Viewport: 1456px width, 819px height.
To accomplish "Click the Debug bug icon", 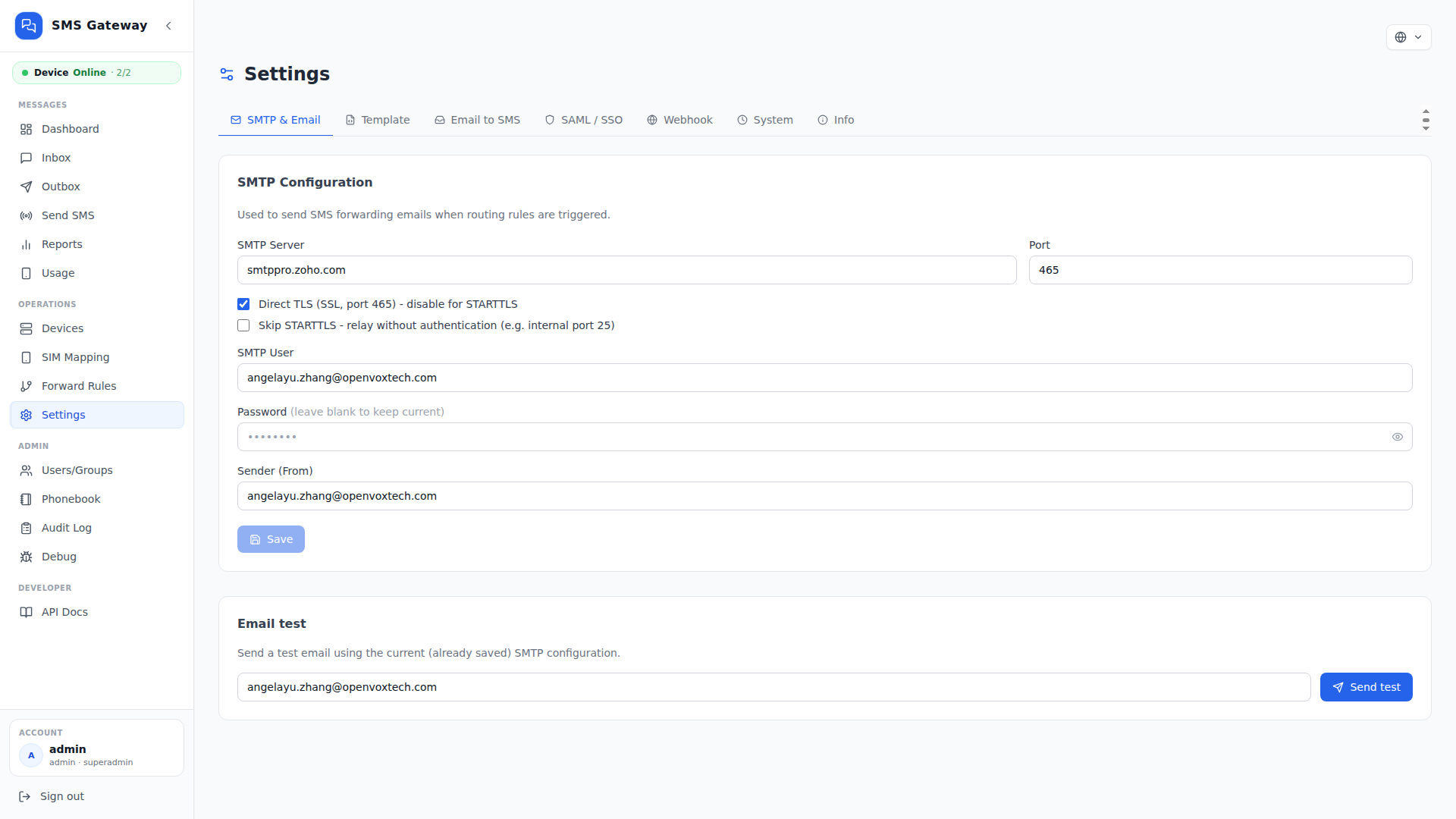I will click(27, 557).
